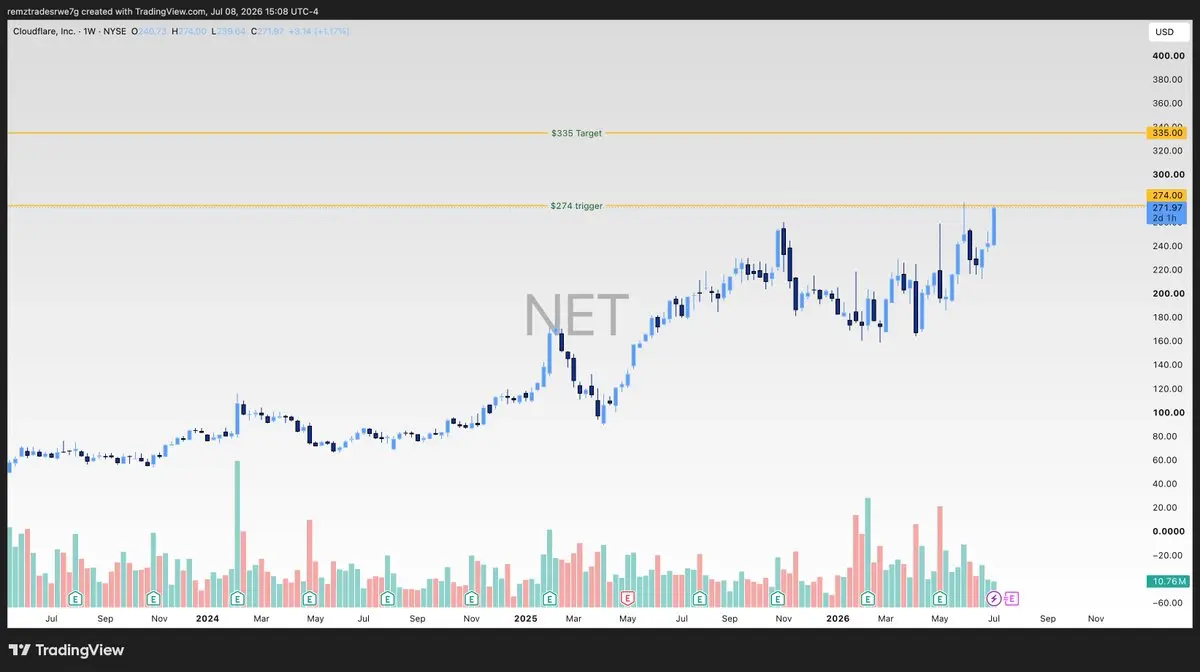Screen dimensions: 1200x672
Task: Open the earnings marker above May 2026
Action: point(939,598)
